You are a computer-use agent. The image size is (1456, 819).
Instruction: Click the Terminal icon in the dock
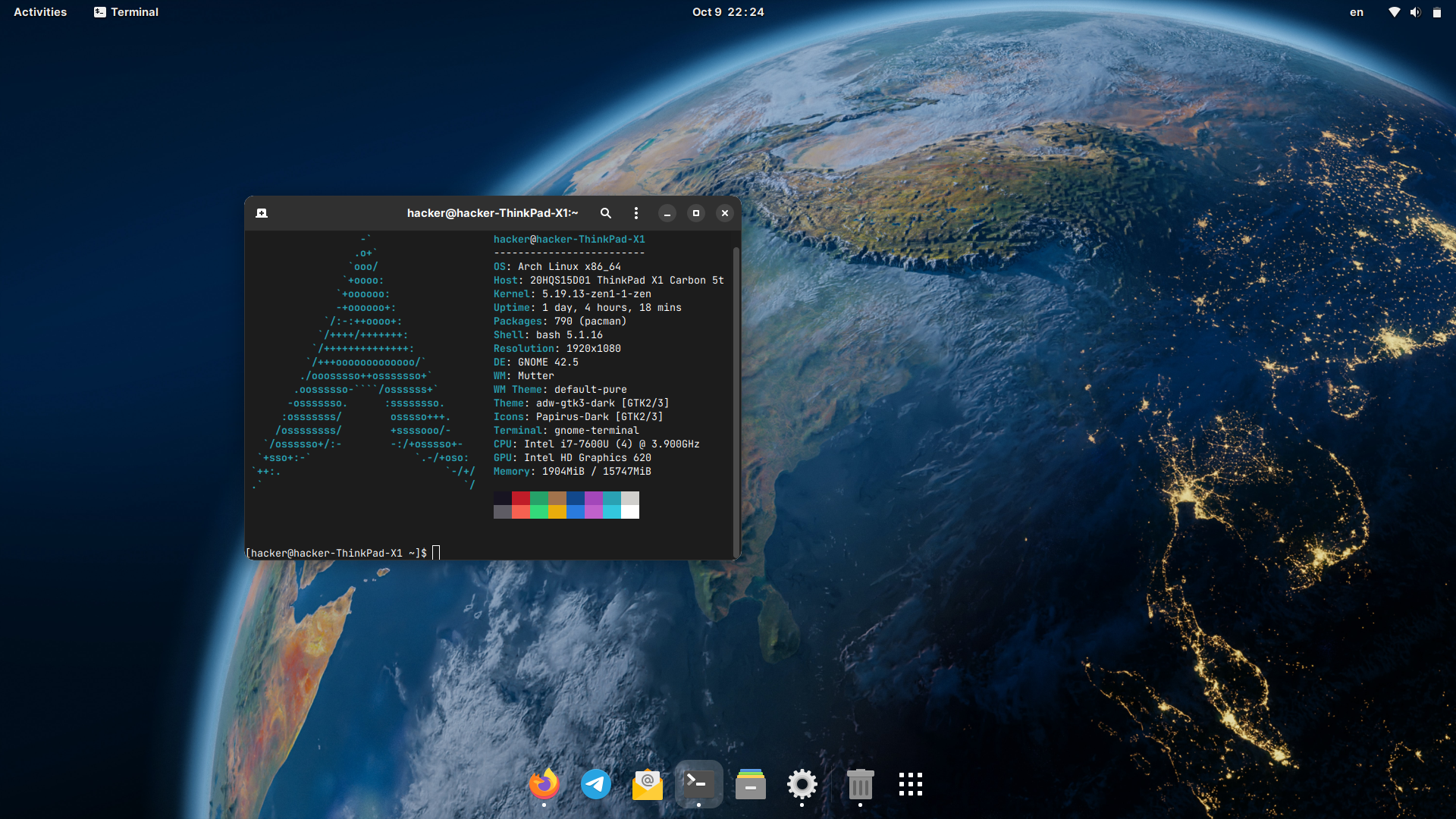(698, 784)
